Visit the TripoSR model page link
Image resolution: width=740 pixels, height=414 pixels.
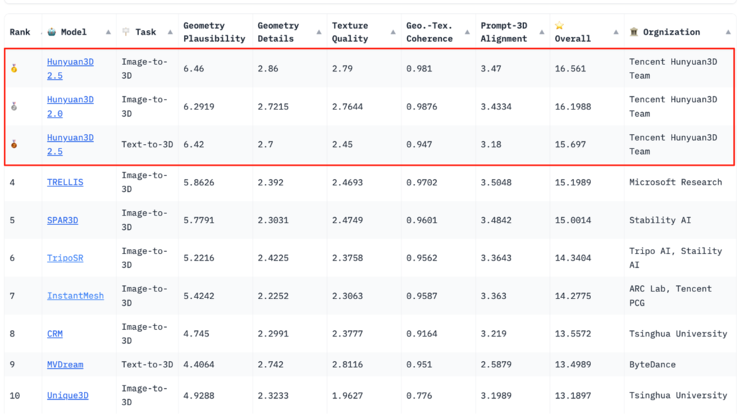(x=65, y=258)
